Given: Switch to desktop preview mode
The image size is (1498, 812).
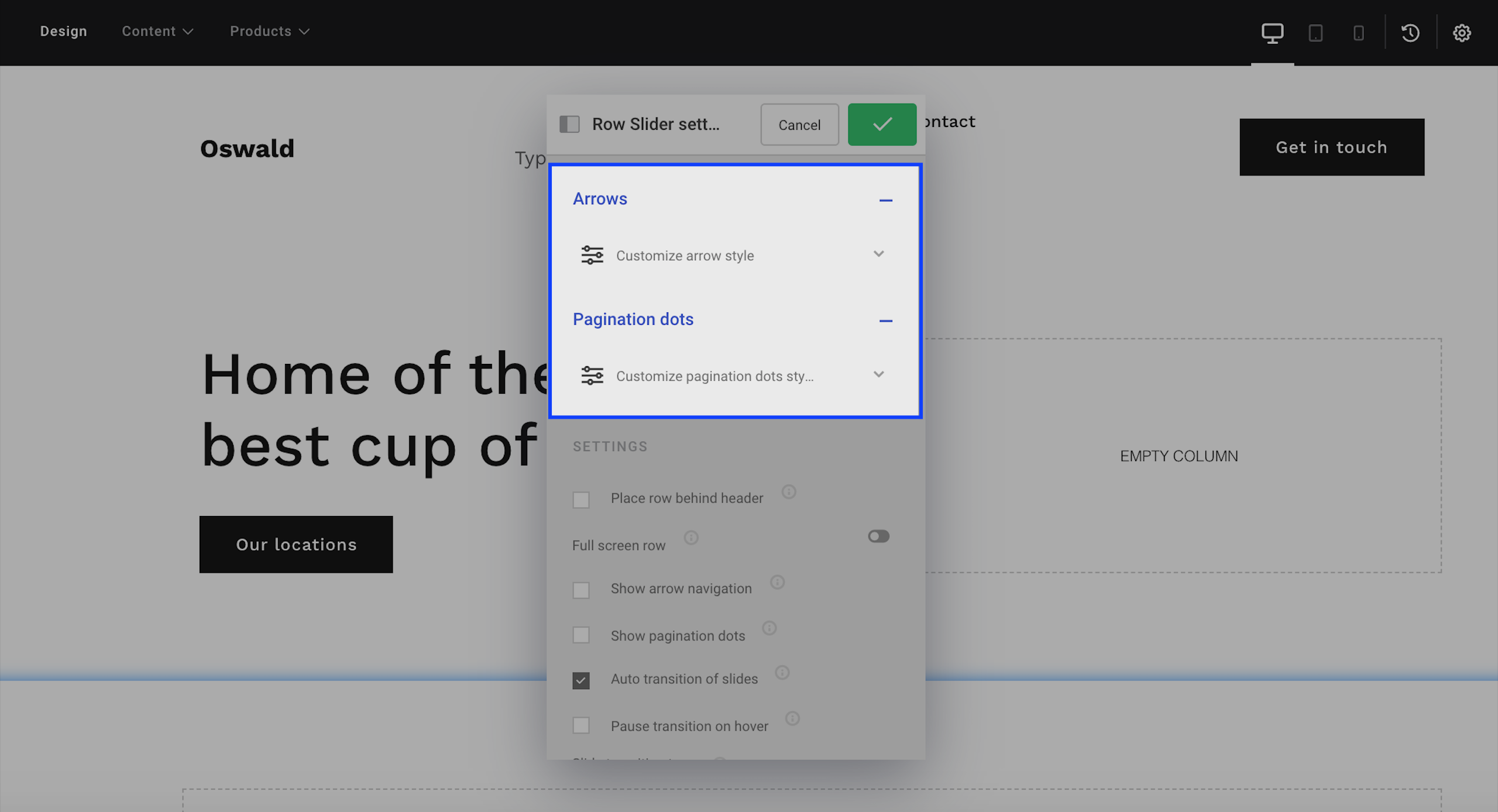Looking at the screenshot, I should tap(1272, 33).
